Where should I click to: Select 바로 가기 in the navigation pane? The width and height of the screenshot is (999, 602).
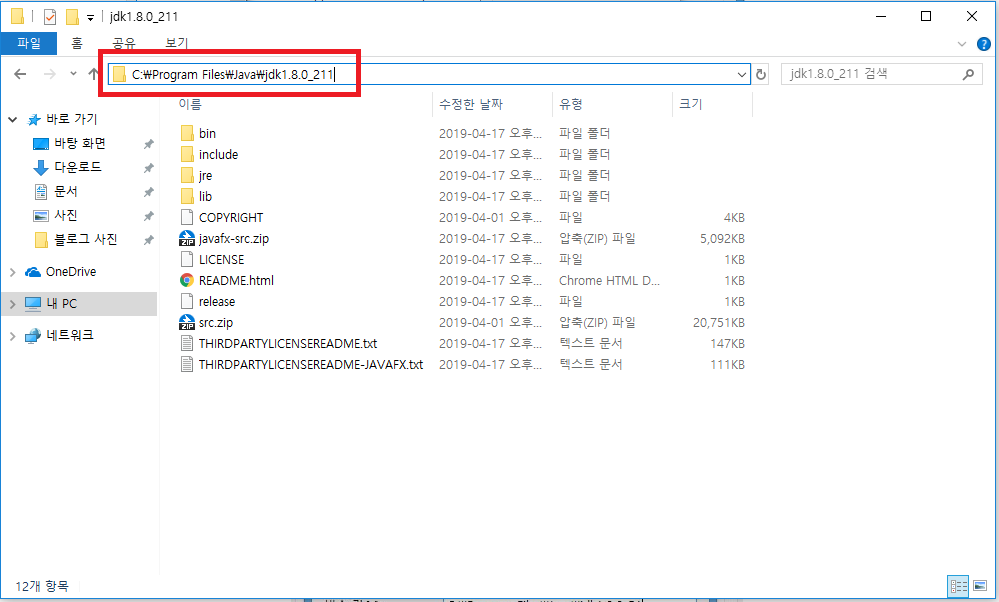pos(71,119)
